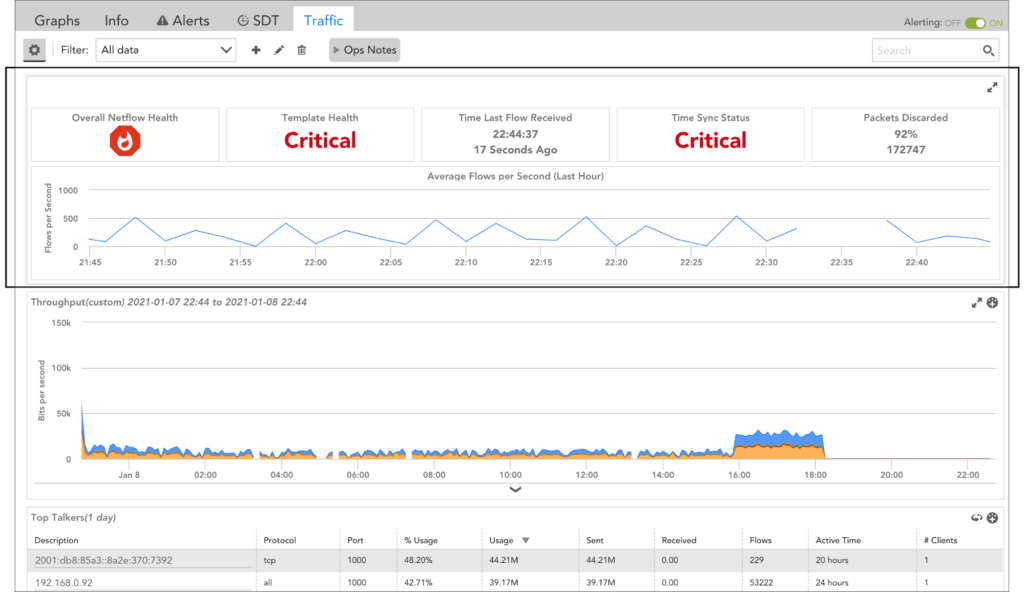Sort by Usage column arrow
The width and height of the screenshot is (1024, 592).
[526, 540]
